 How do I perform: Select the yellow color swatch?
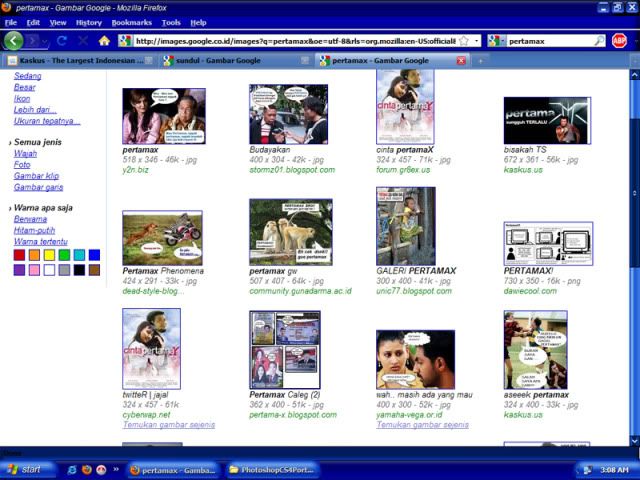tap(49, 255)
